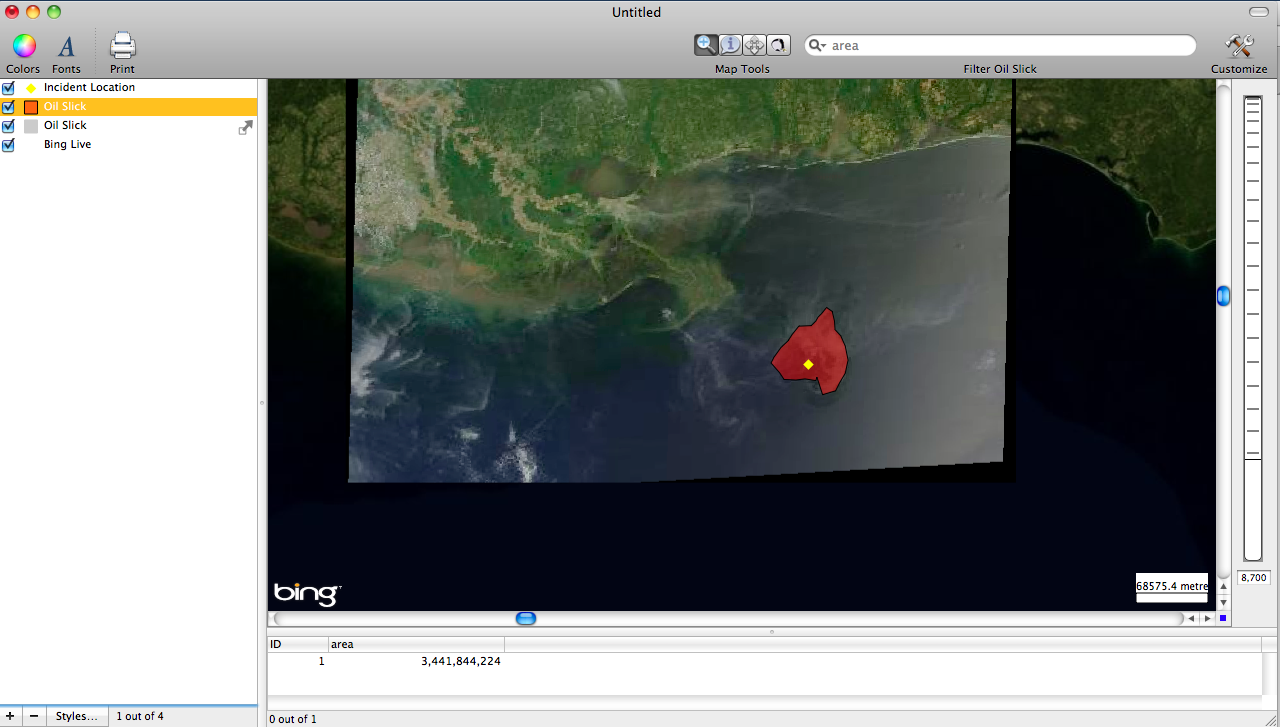
Task: Uncheck the Incident Location layer checkbox
Action: (x=9, y=88)
